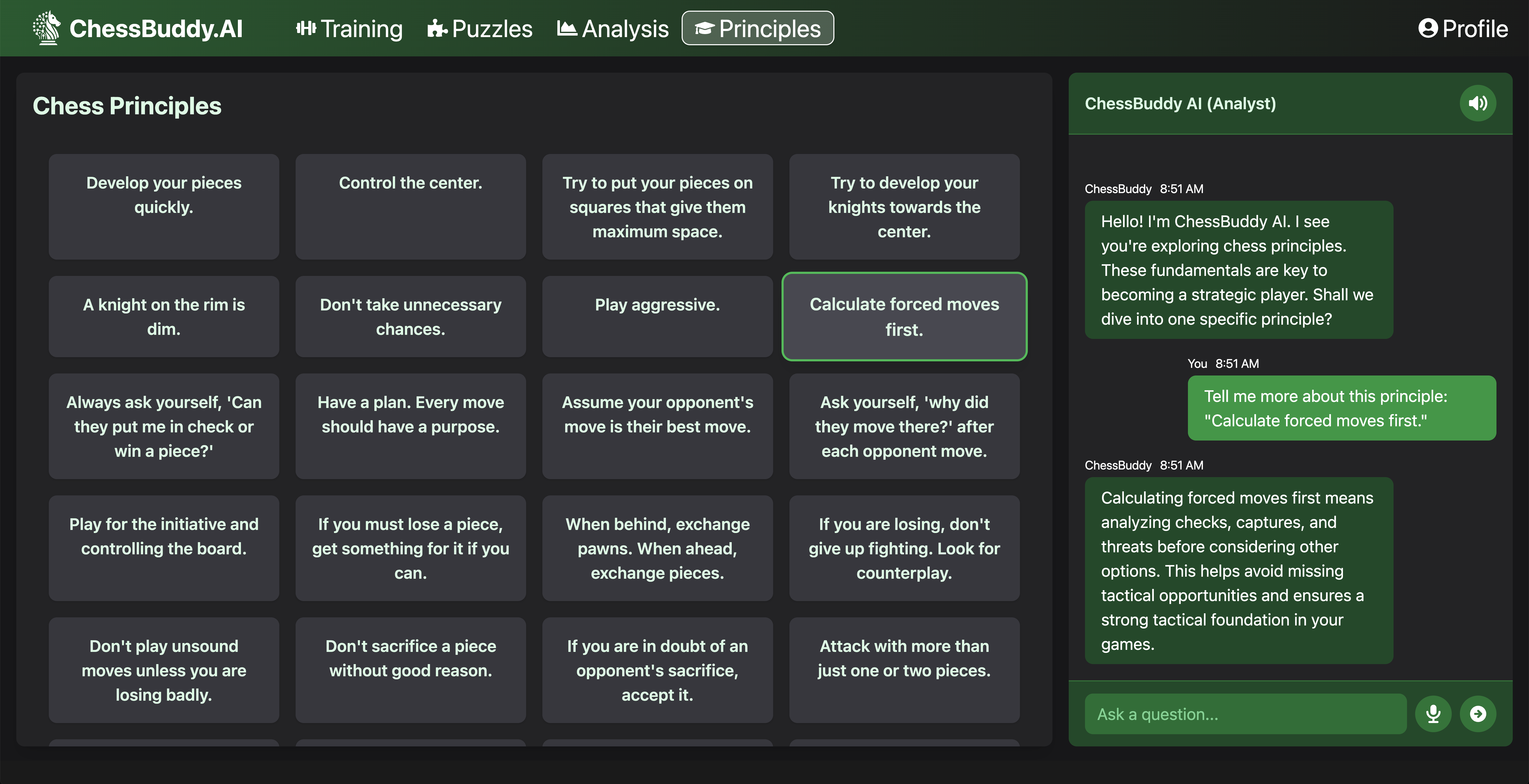
Task: Open 'why did they move there' card
Action: click(x=905, y=426)
